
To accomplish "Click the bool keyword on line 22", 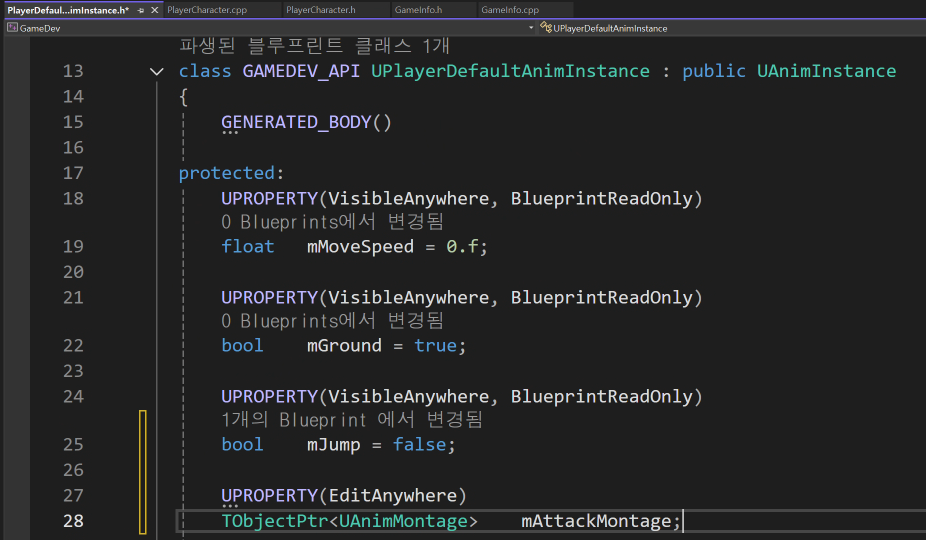I will click(243, 346).
